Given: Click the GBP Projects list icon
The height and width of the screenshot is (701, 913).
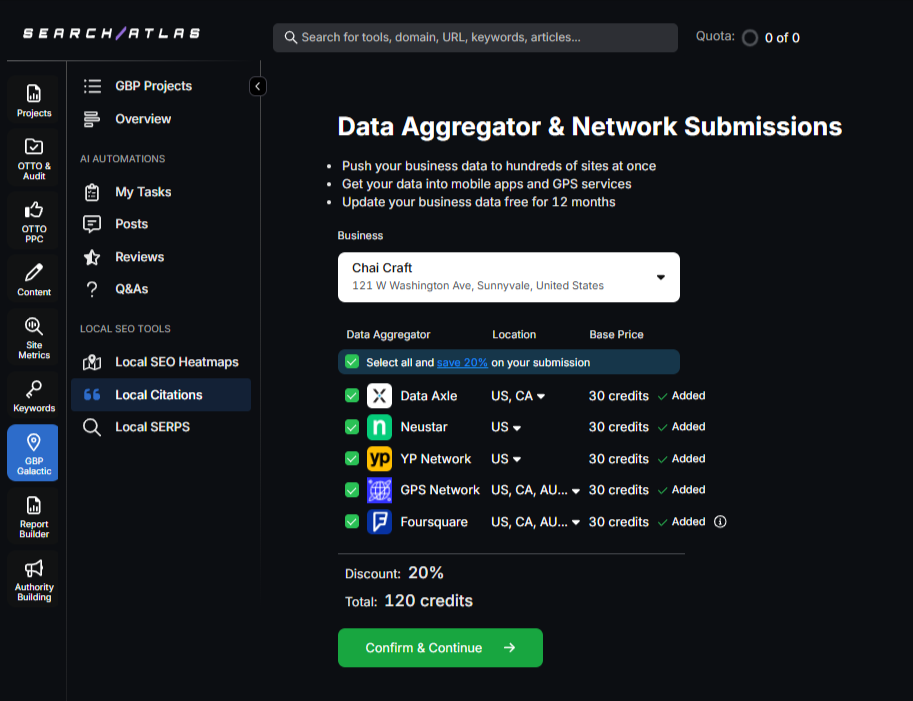Looking at the screenshot, I should [92, 86].
